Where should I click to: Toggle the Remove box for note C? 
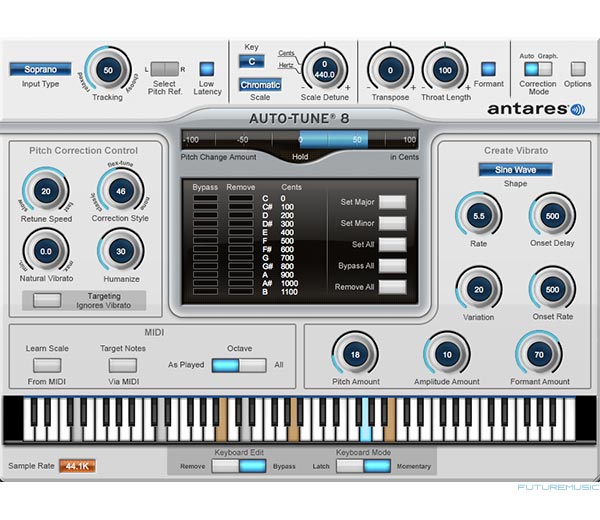[241, 198]
